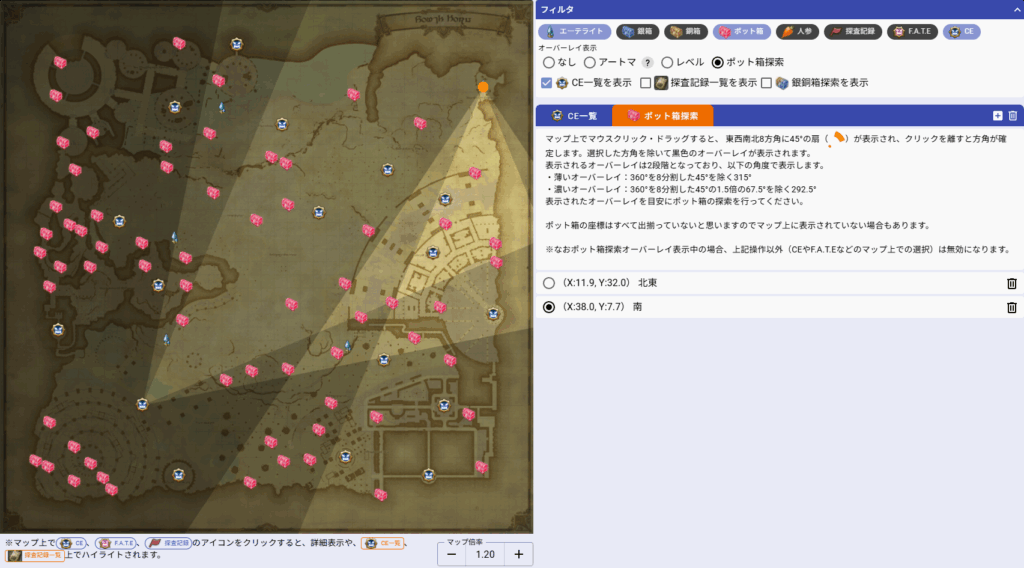The width and height of the screenshot is (1024, 568).
Task: Click the CE一覧 legend chip in the footer note
Action: 383,543
